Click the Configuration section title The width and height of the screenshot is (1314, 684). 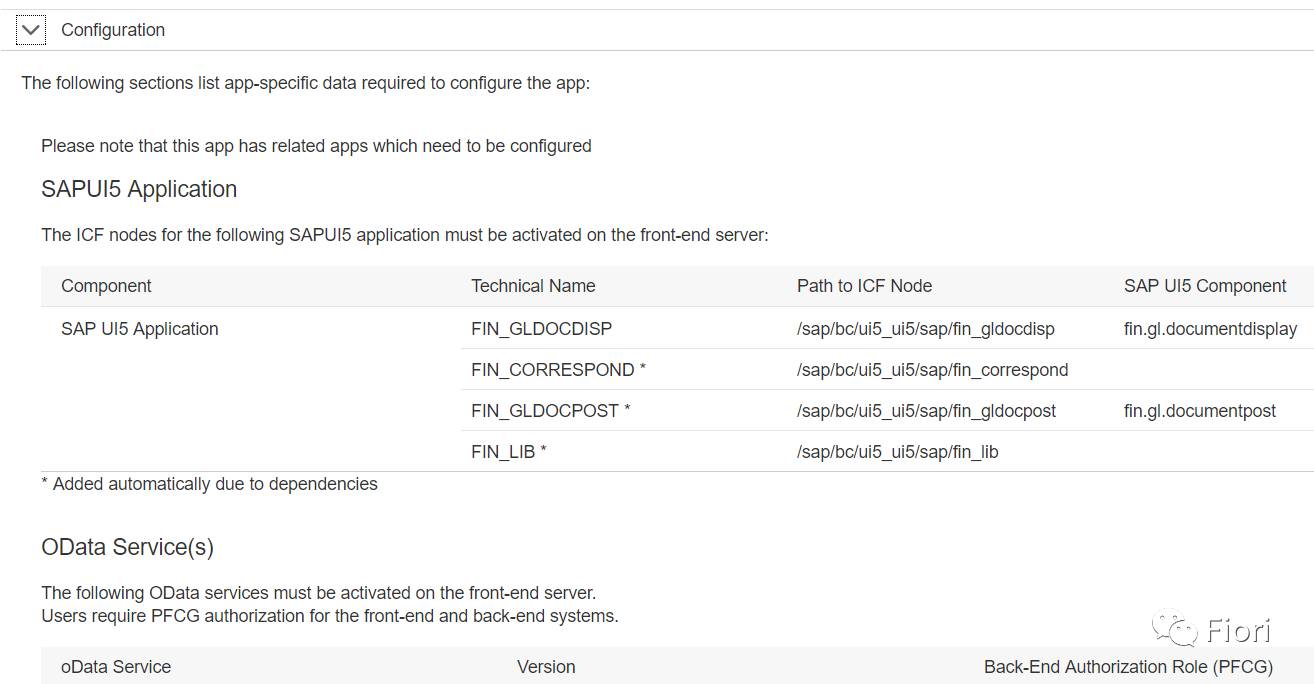[113, 30]
